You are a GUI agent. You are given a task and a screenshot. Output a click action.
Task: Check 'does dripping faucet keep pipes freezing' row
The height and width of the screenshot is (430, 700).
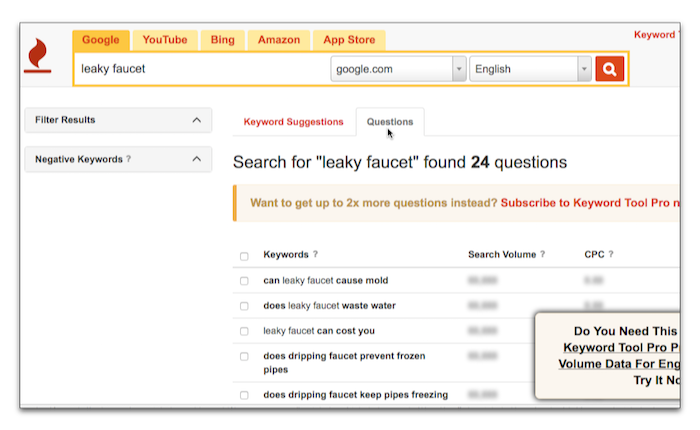[x=244, y=395]
